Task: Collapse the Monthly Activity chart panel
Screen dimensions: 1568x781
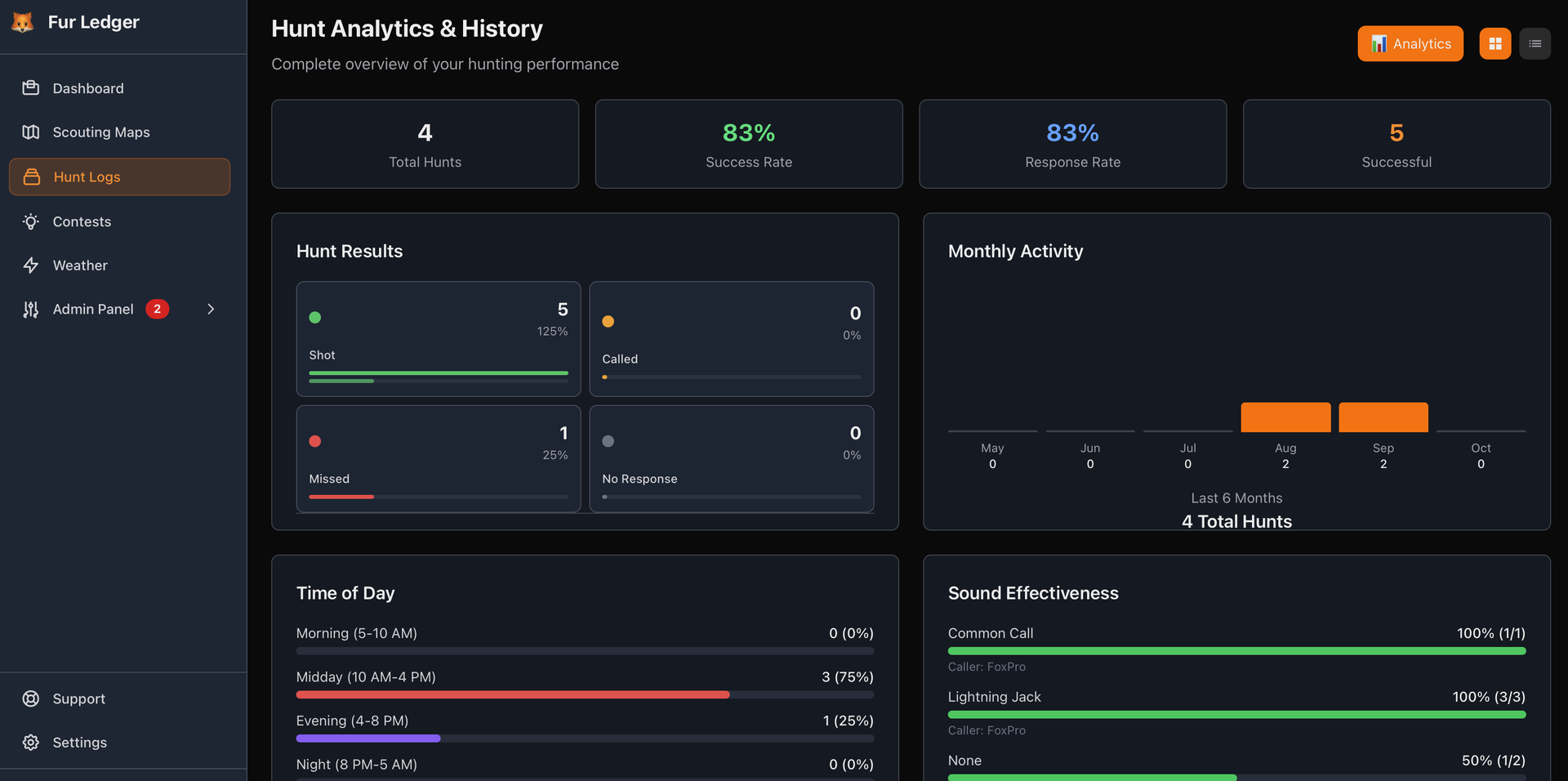Action: click(1015, 251)
